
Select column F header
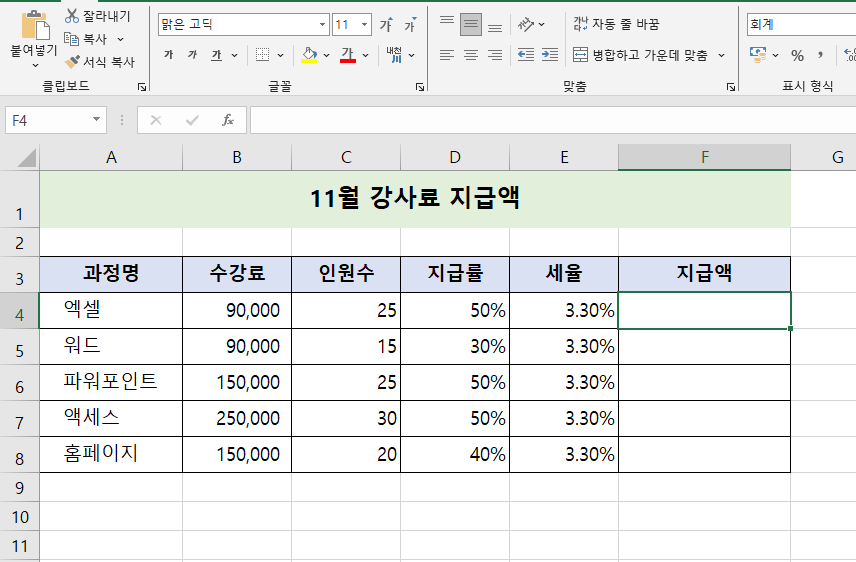click(704, 157)
